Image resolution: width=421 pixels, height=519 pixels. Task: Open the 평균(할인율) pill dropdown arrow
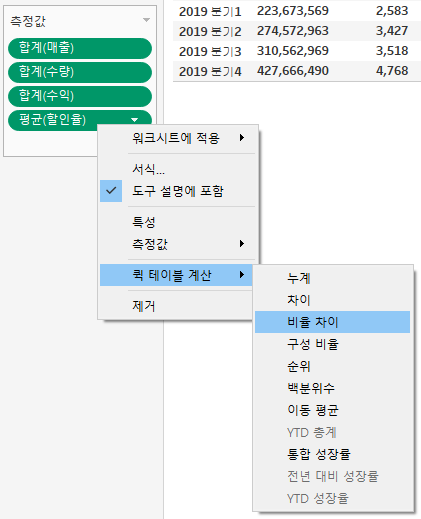click(135, 120)
